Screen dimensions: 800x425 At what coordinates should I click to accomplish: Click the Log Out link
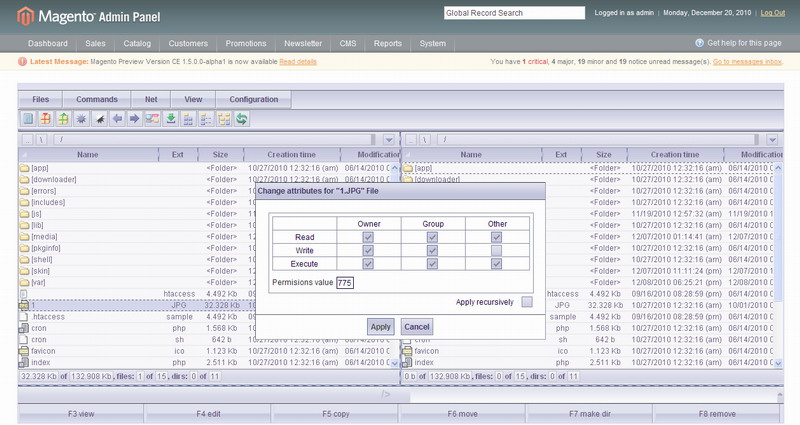coord(773,13)
